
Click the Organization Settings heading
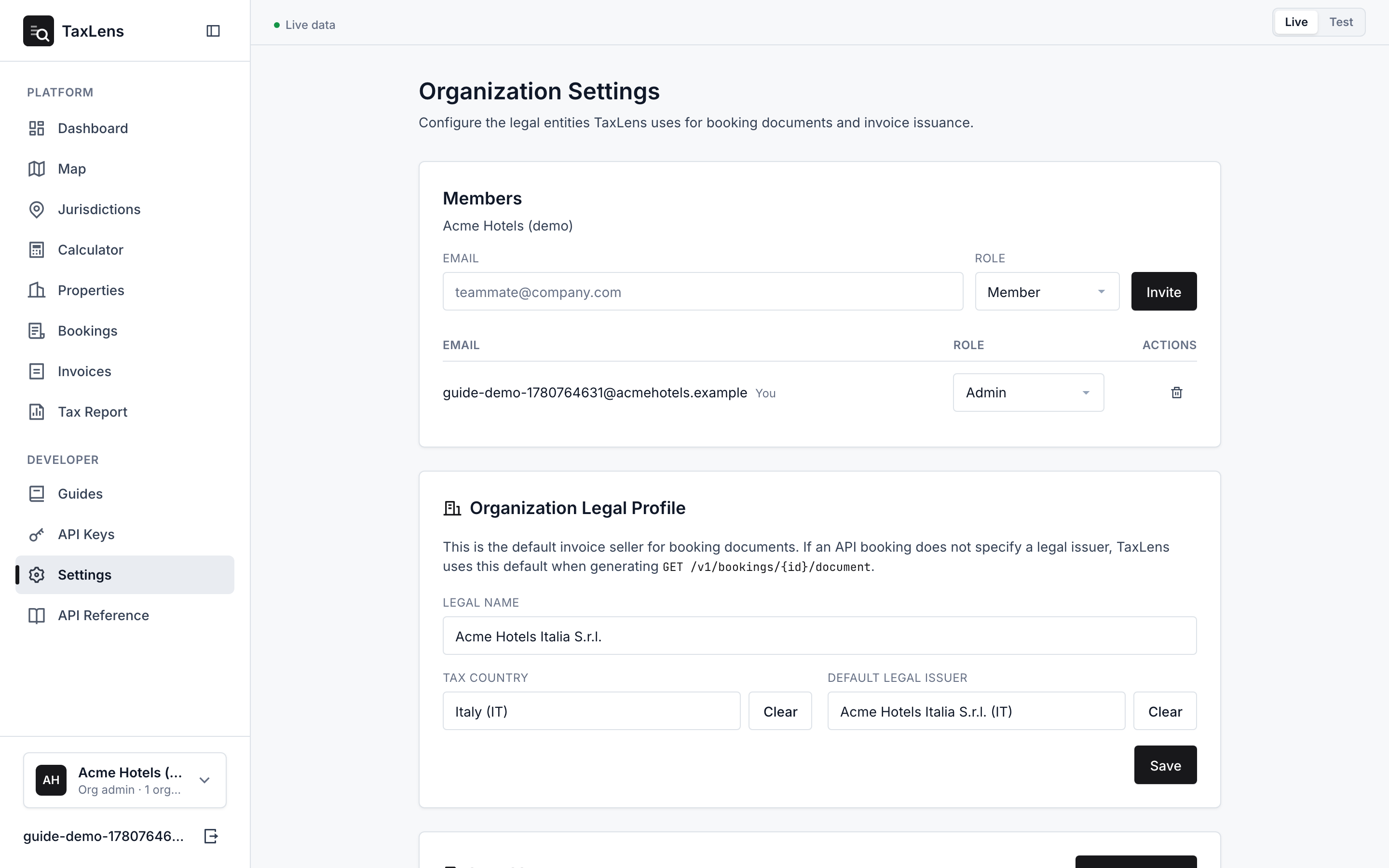tap(539, 91)
